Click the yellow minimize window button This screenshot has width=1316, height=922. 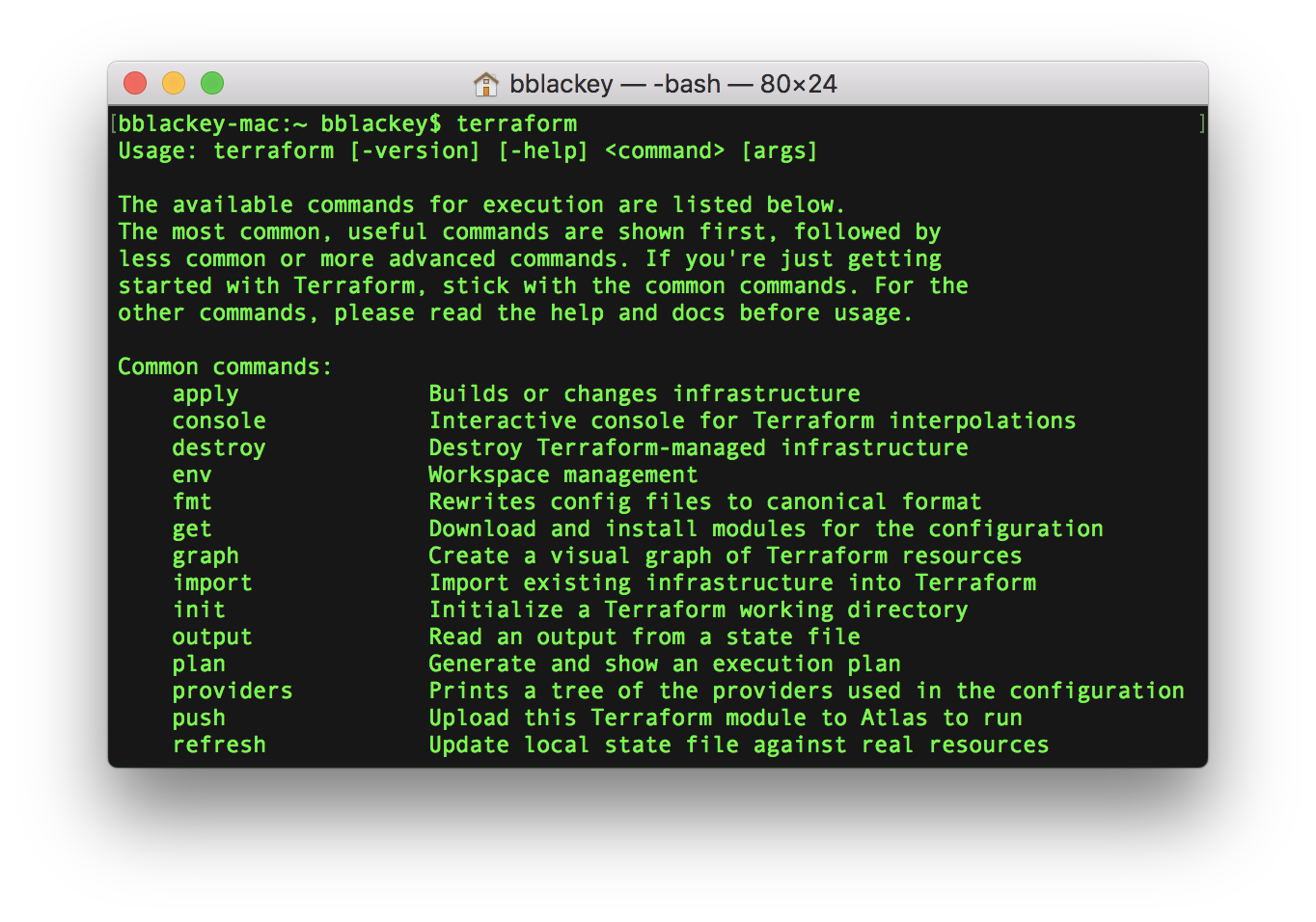coord(174,84)
